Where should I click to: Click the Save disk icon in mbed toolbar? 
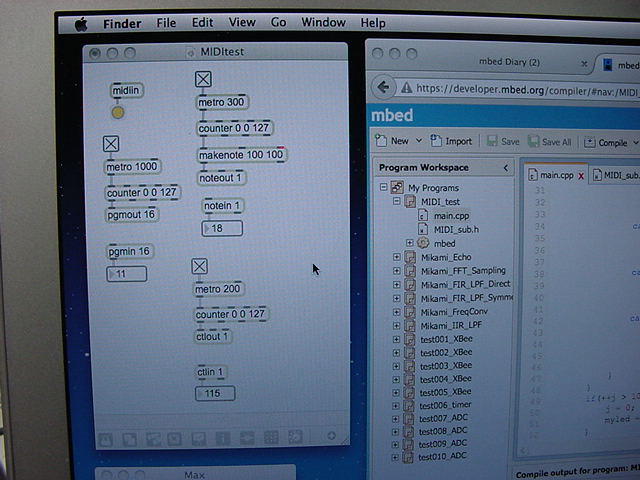point(492,141)
